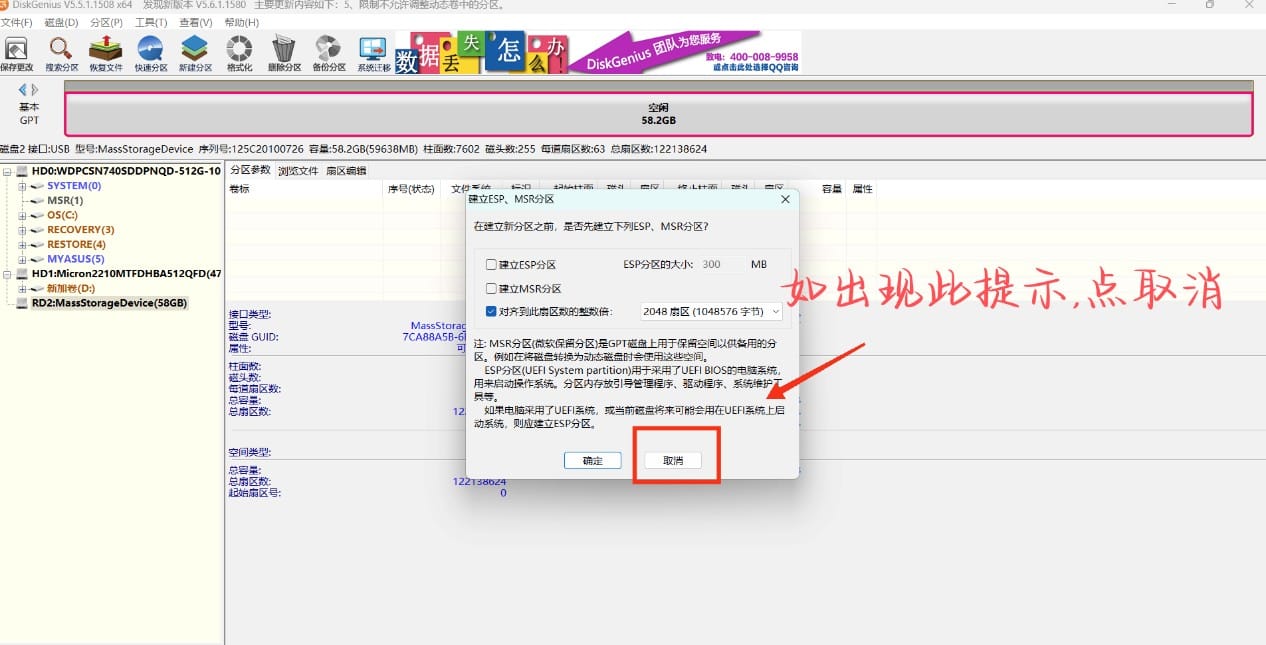Select the 58.2GB 空闲 disk space bar
The image size is (1266, 645).
[x=657, y=114]
